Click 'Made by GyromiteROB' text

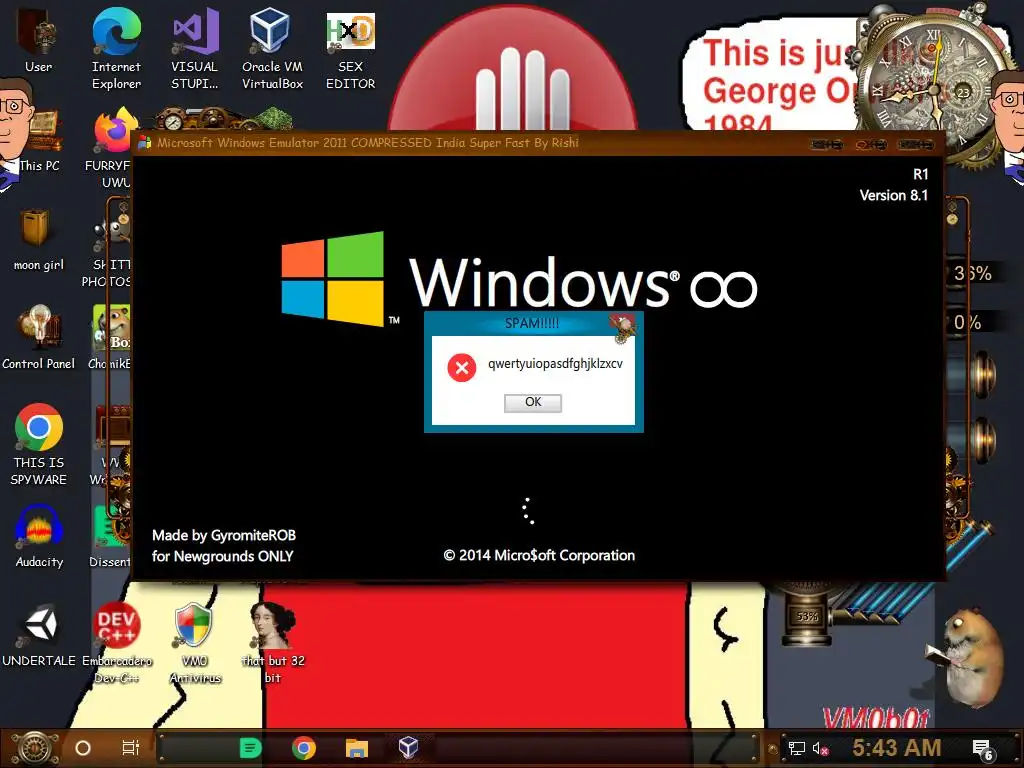(224, 536)
